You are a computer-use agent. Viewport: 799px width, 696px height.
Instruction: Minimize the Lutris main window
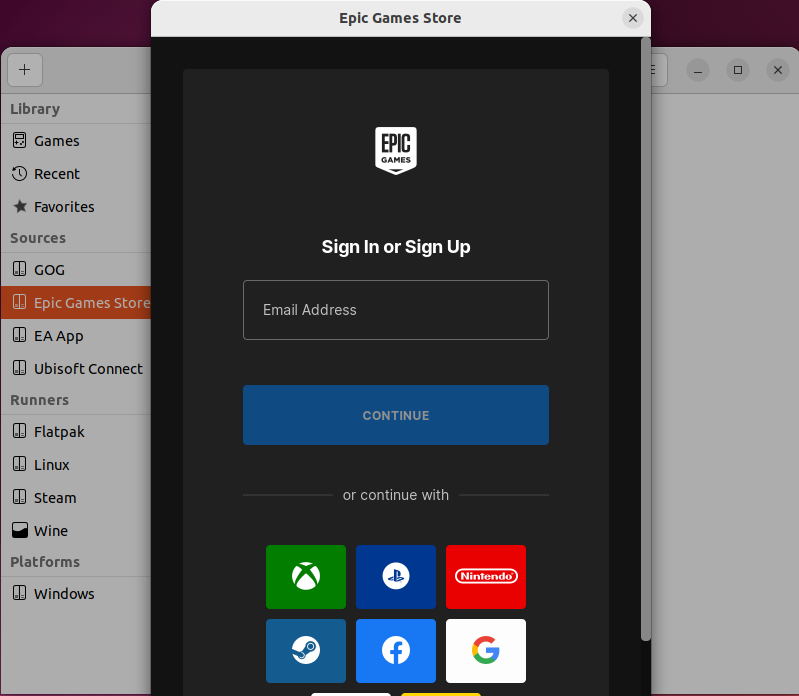698,70
